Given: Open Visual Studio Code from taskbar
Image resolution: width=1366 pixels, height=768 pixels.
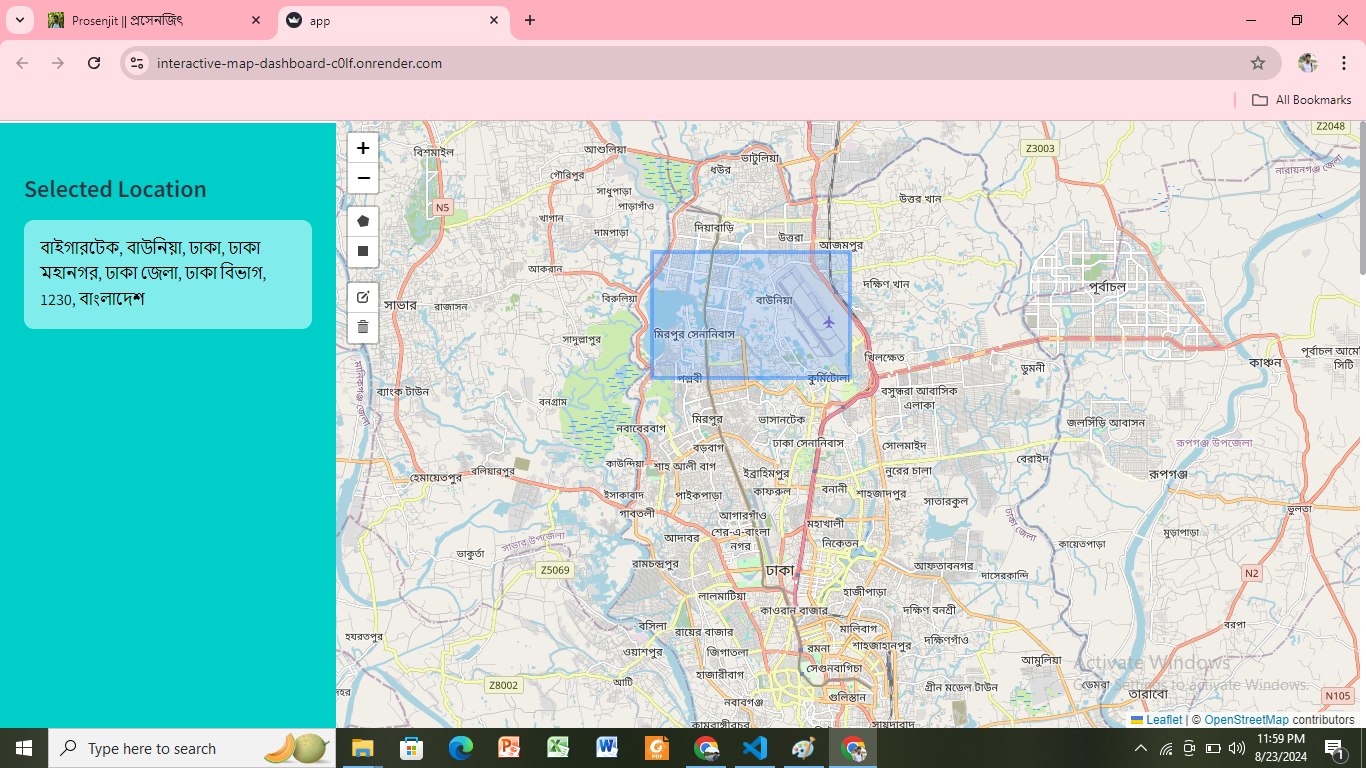Looking at the screenshot, I should tap(755, 748).
